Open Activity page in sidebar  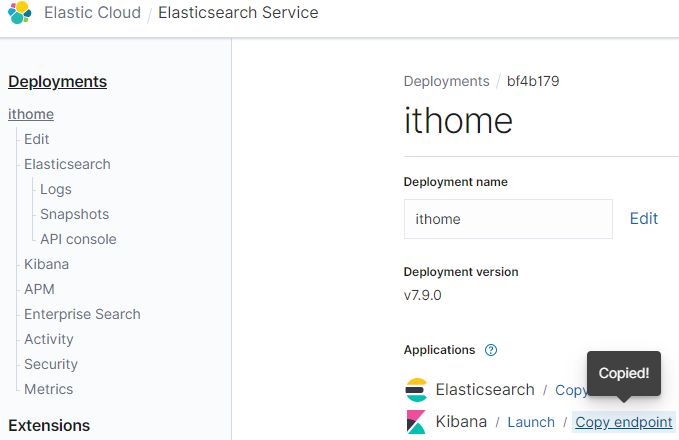49,339
